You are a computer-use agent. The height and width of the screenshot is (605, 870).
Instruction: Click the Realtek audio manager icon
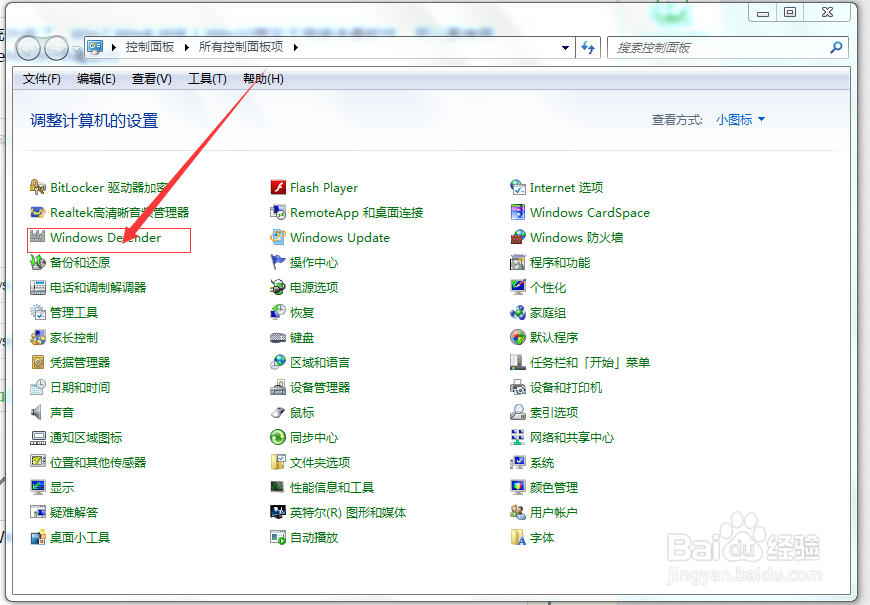[38, 213]
